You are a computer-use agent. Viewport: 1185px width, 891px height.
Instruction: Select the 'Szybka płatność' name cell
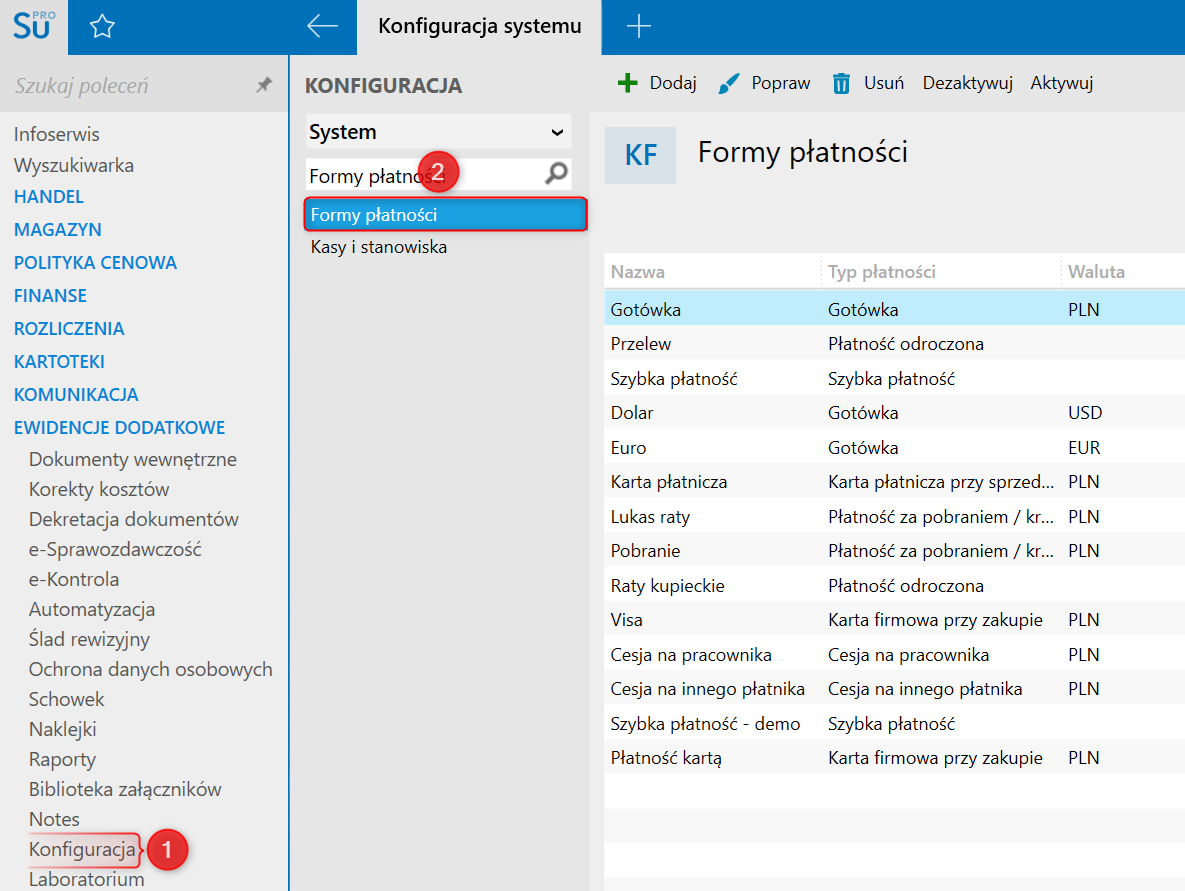coord(674,379)
